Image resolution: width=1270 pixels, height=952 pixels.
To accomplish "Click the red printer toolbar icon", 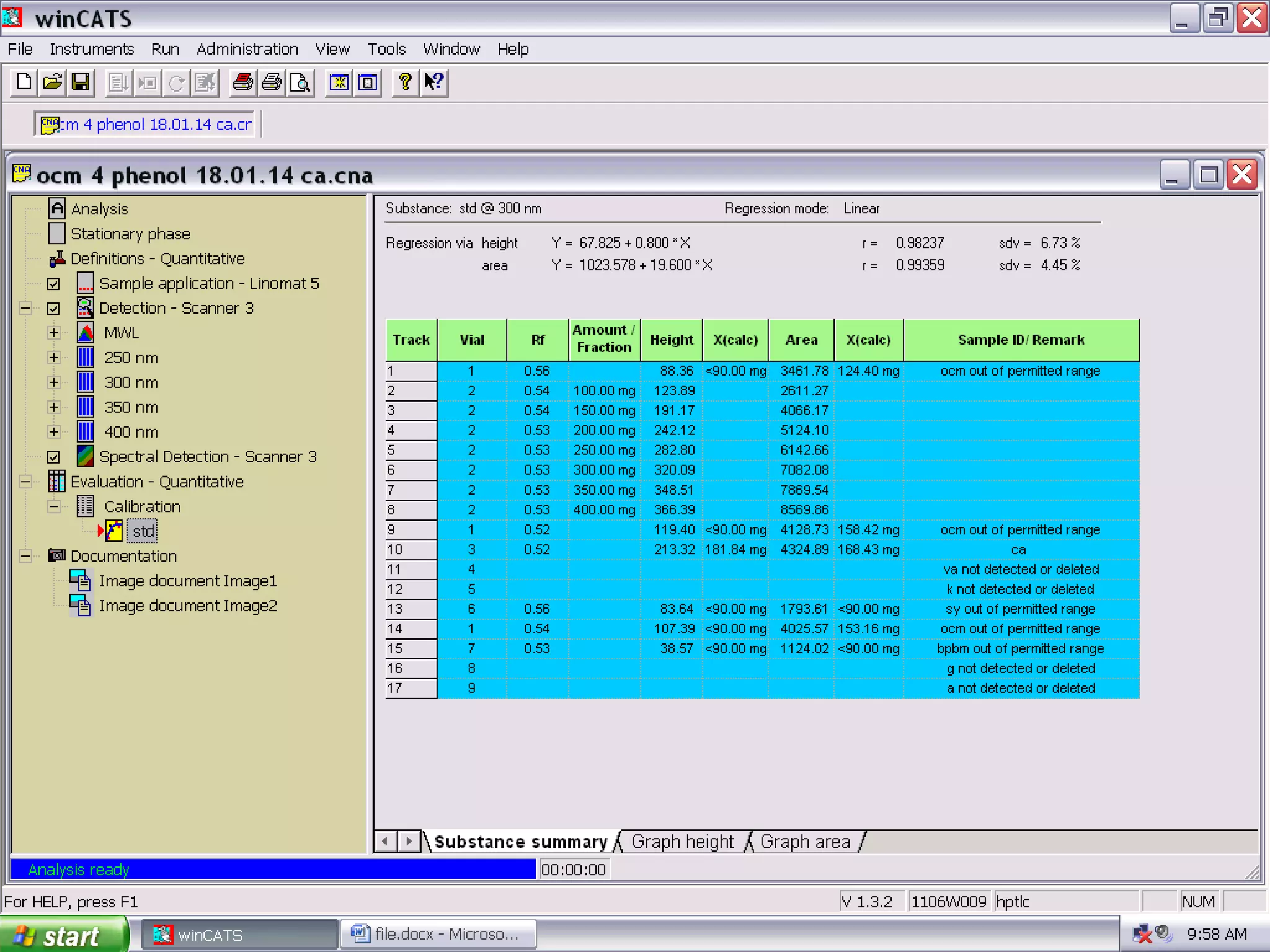I will 242,82.
